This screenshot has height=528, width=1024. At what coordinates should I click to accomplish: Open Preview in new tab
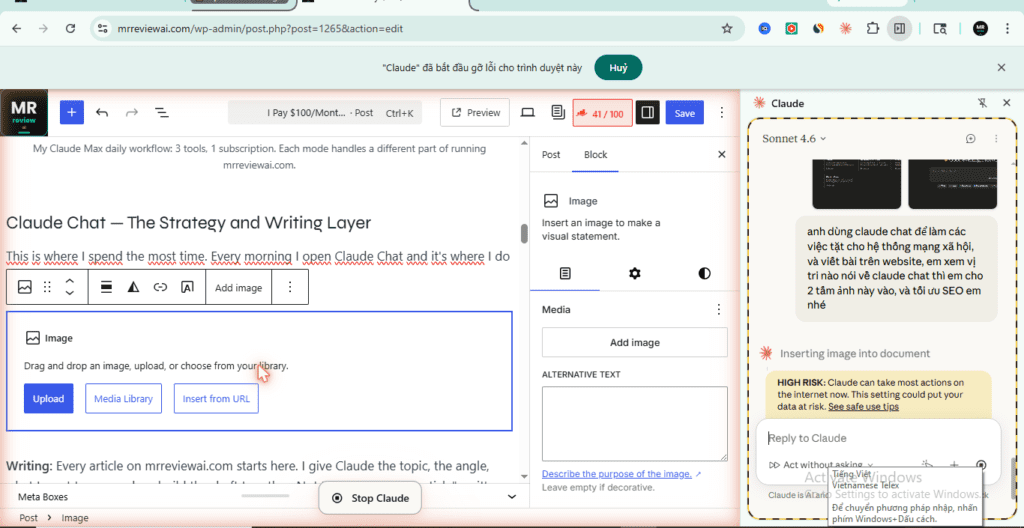475,112
